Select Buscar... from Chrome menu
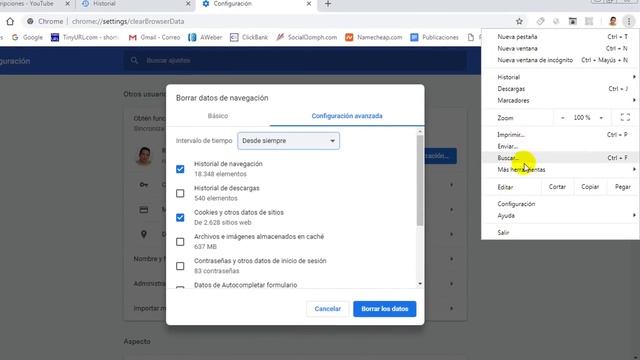Image resolution: width=640 pixels, height=360 pixels. (x=559, y=158)
